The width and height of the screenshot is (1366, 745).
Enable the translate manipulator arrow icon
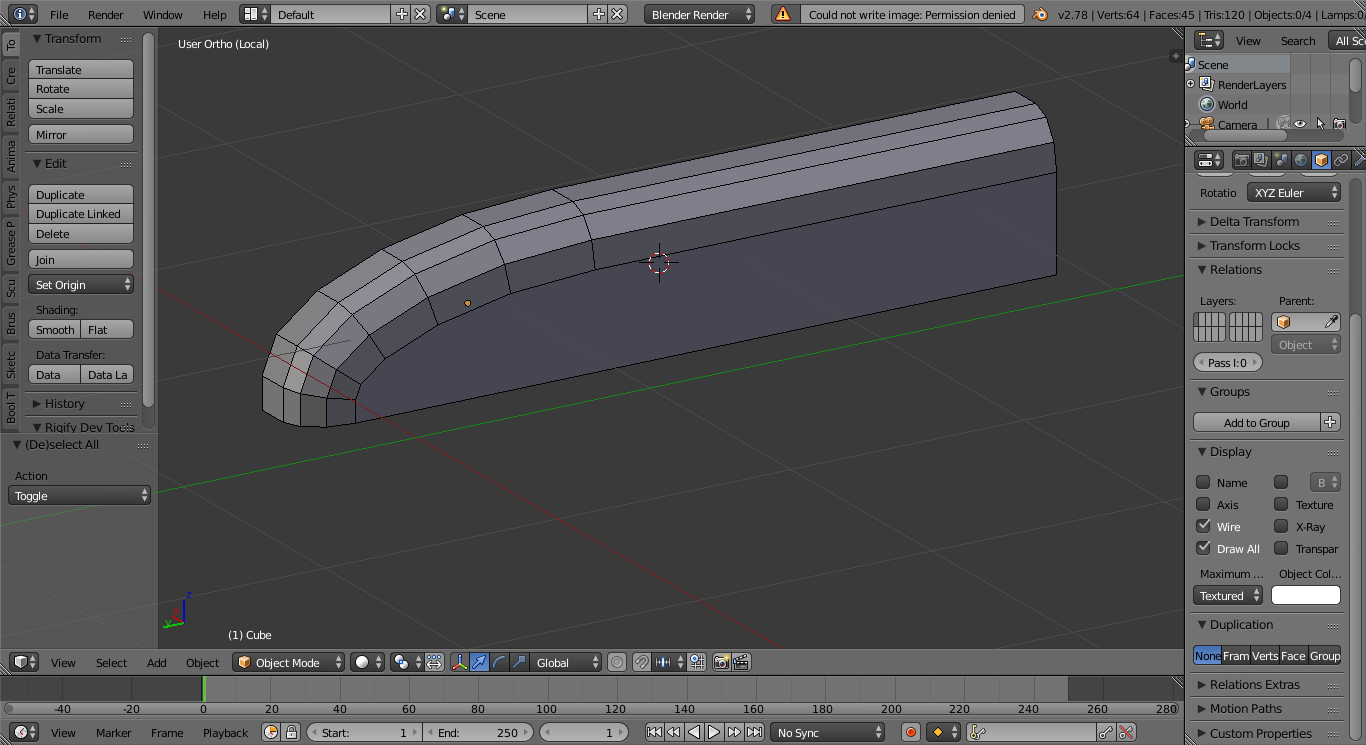click(479, 662)
